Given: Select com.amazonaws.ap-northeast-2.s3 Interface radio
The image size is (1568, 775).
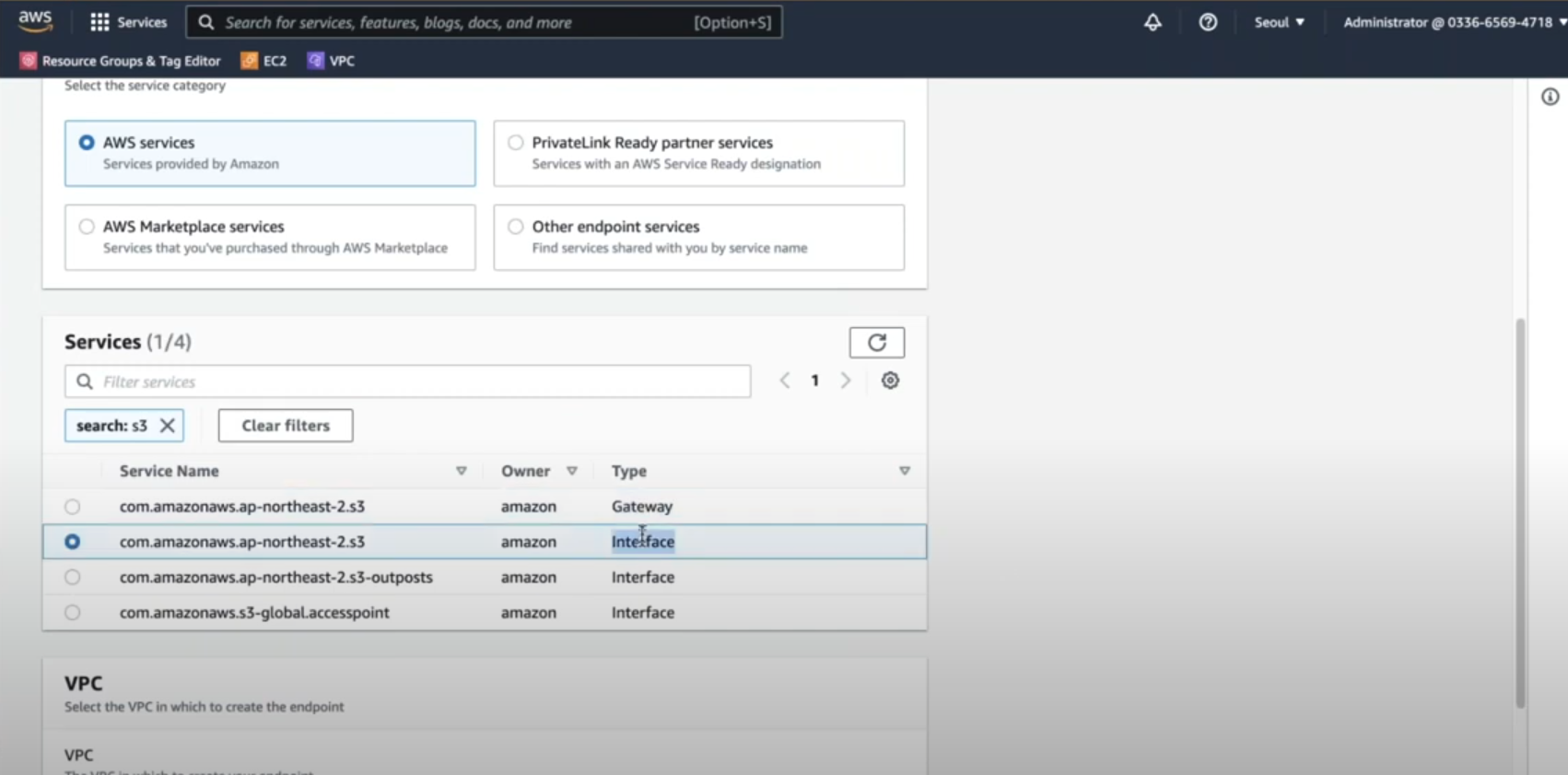Looking at the screenshot, I should pyautogui.click(x=72, y=542).
